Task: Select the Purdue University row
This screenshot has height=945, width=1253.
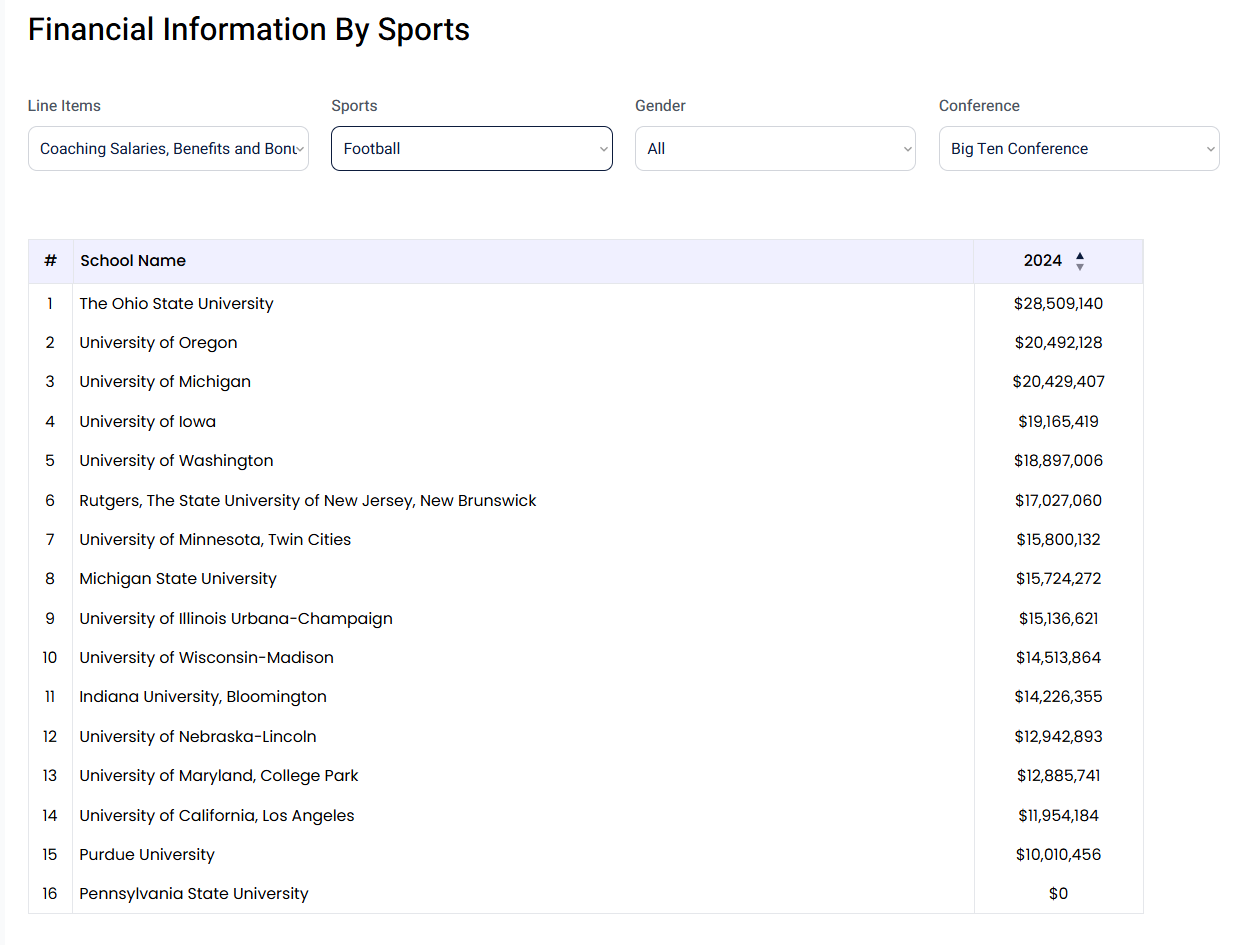Action: point(146,854)
